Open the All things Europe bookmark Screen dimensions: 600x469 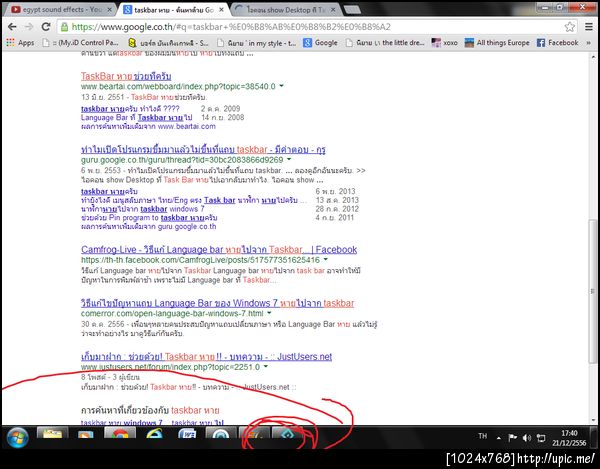coord(497,43)
